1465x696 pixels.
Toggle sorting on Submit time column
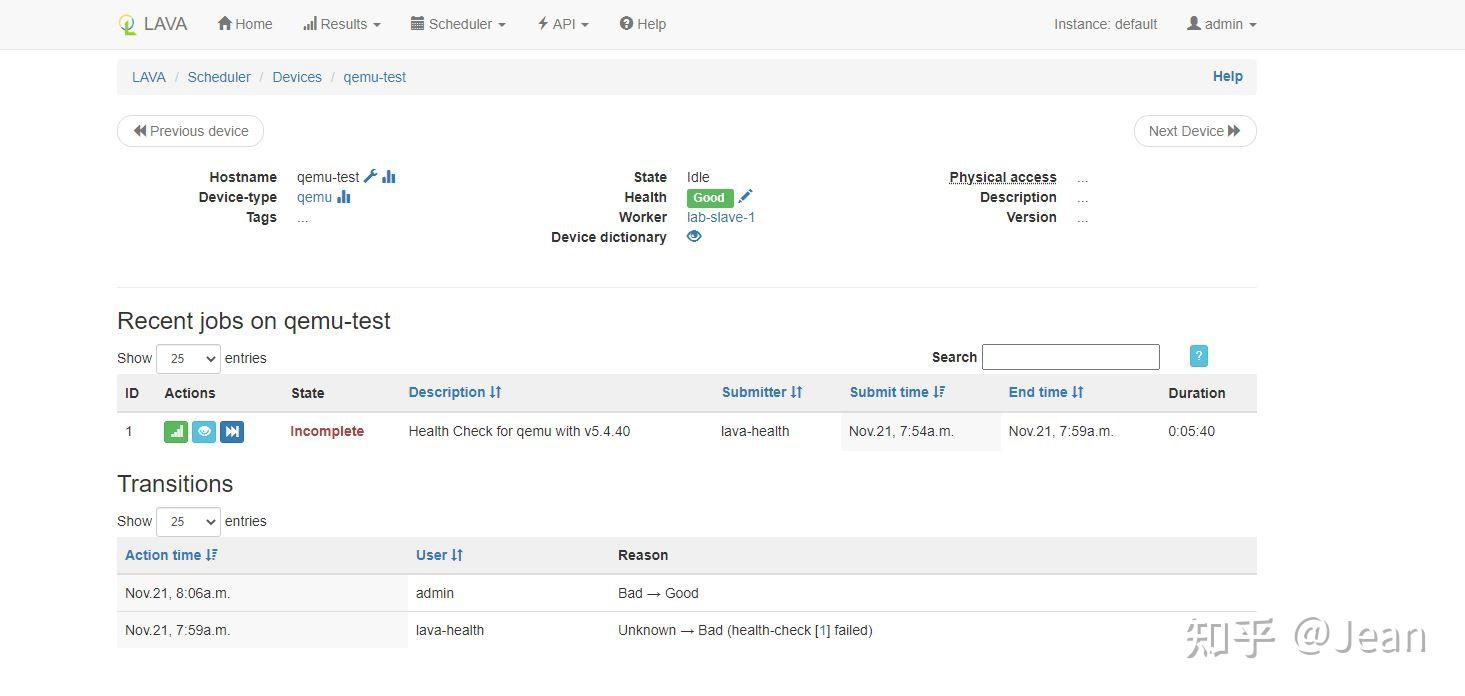coord(897,392)
